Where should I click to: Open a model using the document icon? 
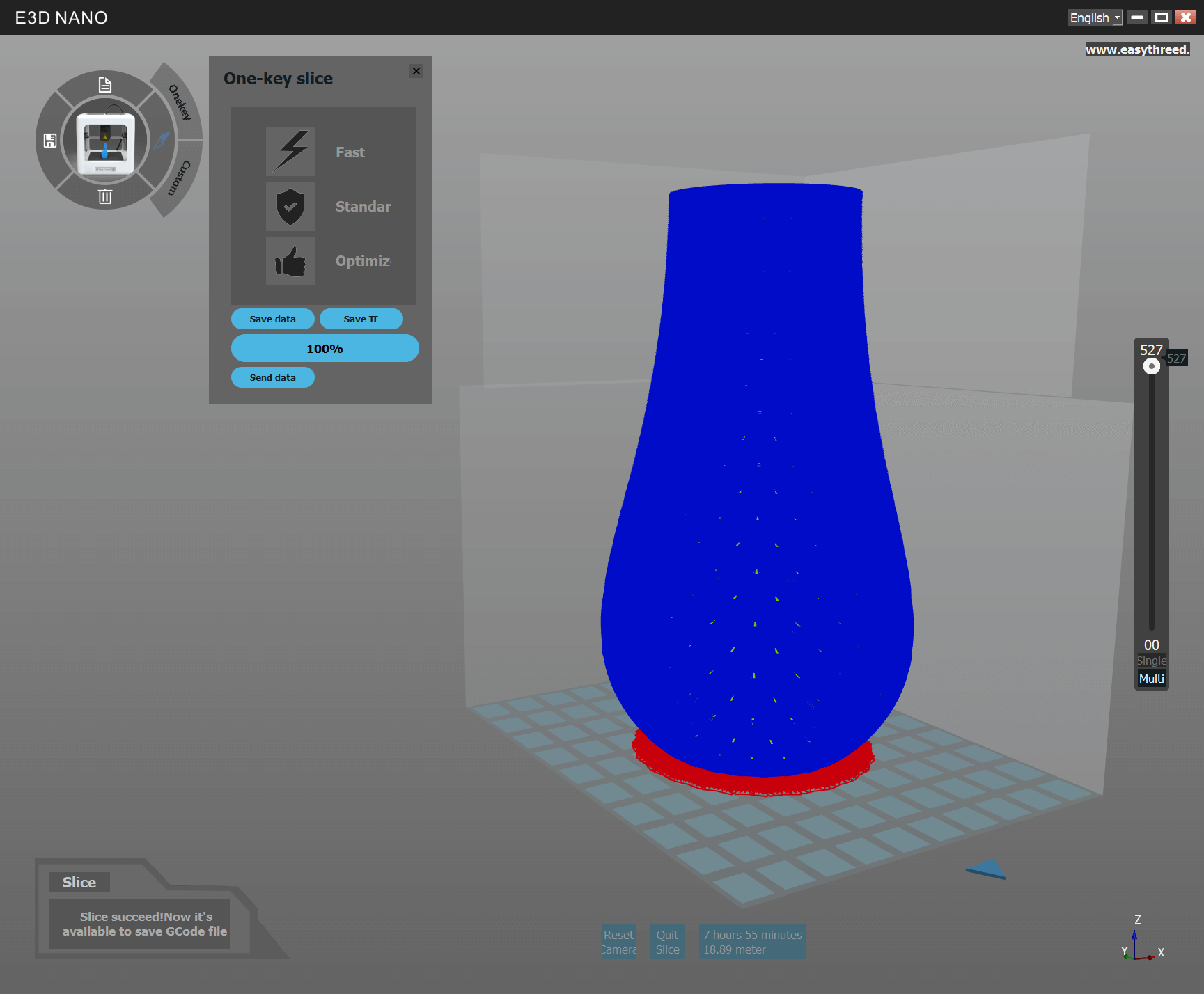tap(105, 85)
